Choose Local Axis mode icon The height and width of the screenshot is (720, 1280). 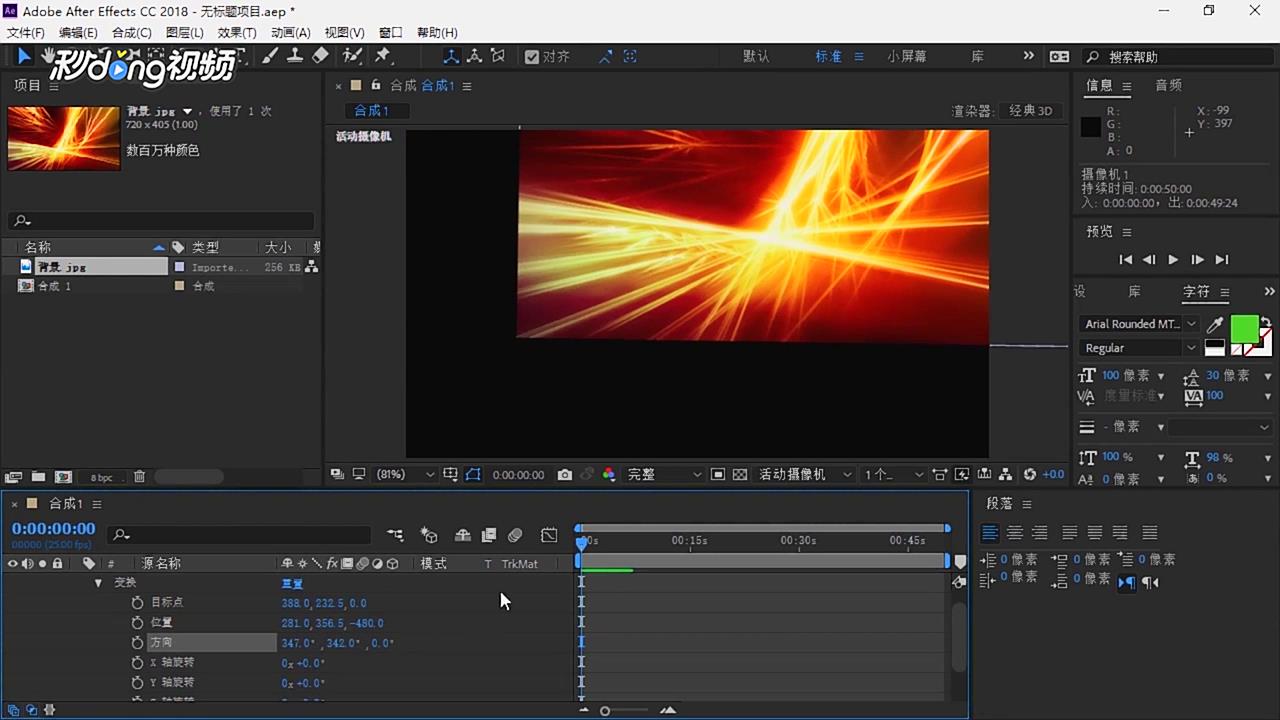(451, 57)
